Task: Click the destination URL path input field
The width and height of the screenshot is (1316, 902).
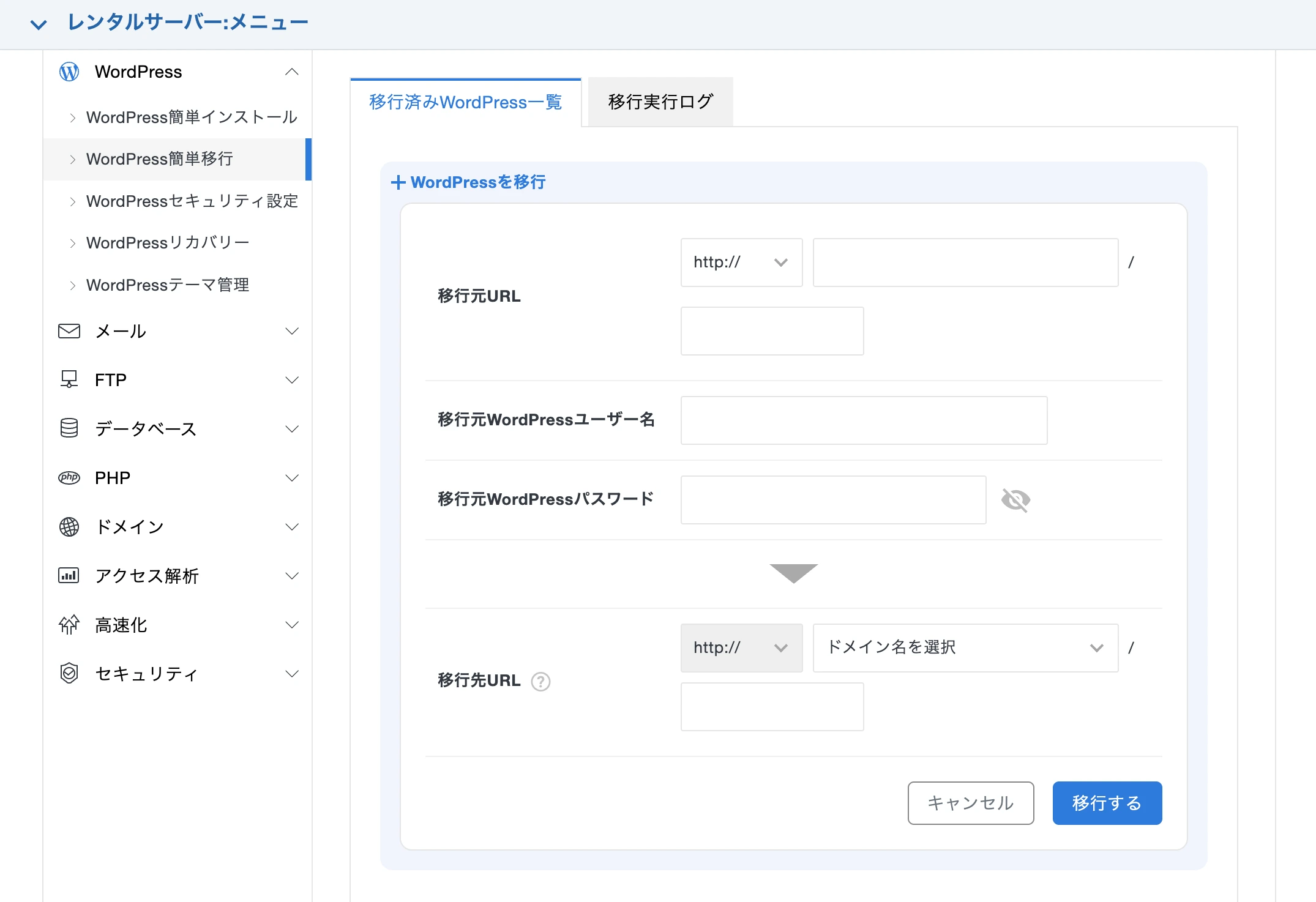Action: tap(772, 707)
